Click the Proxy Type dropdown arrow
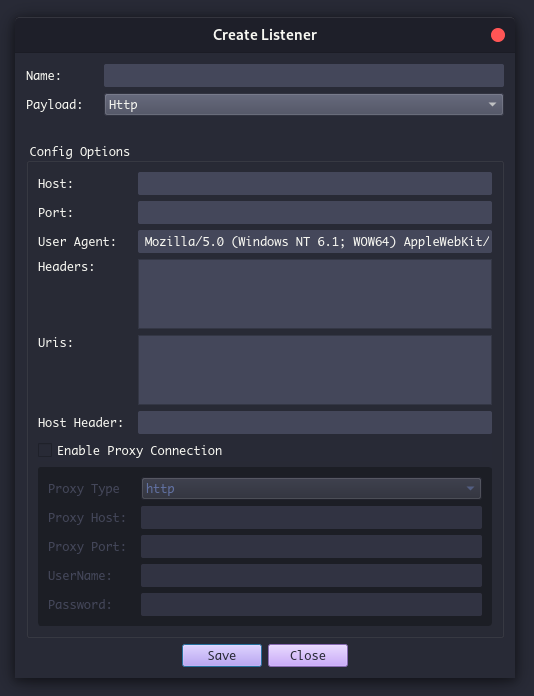The width and height of the screenshot is (534, 696). click(470, 488)
